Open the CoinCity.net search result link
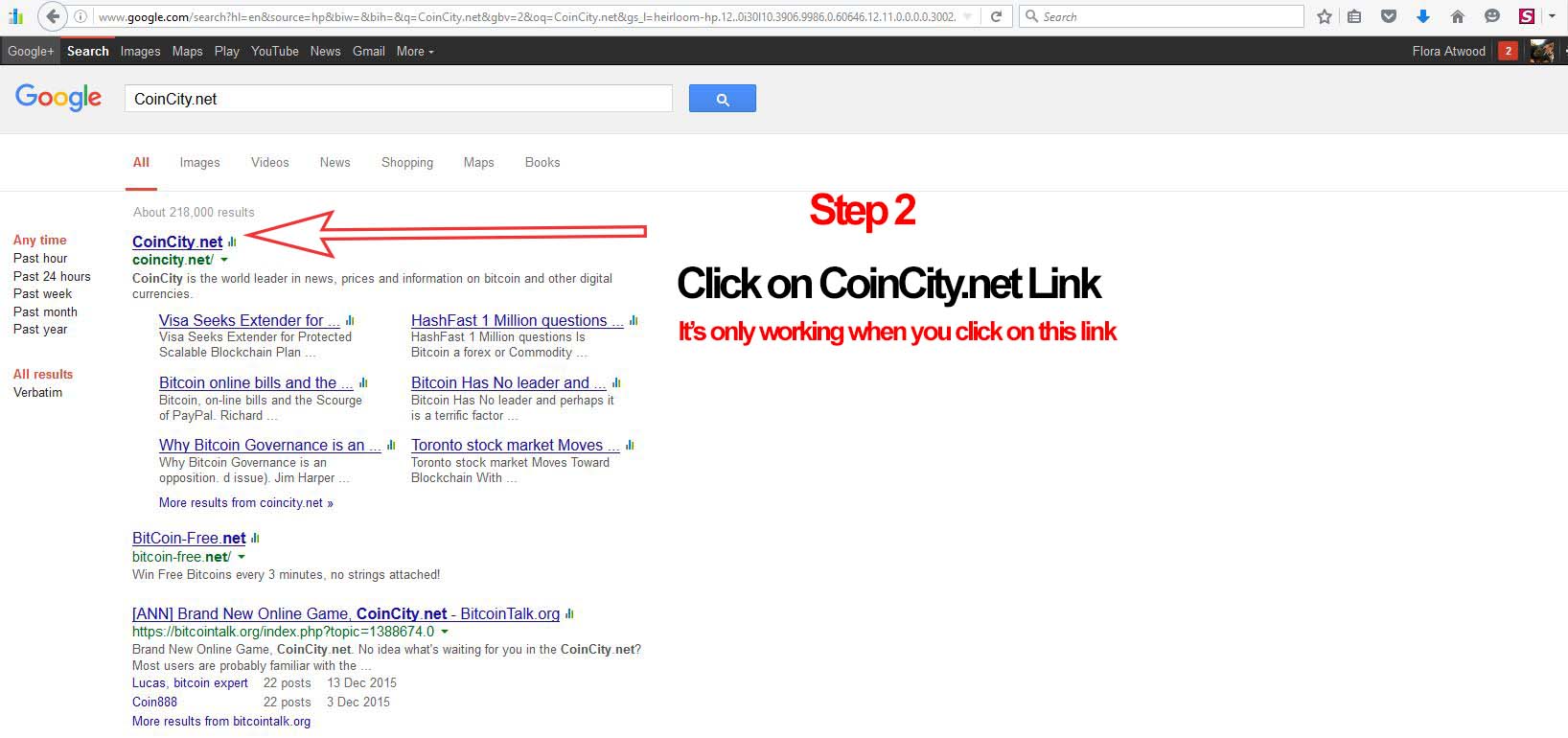Screen dimensions: 1568x738 click(x=177, y=242)
